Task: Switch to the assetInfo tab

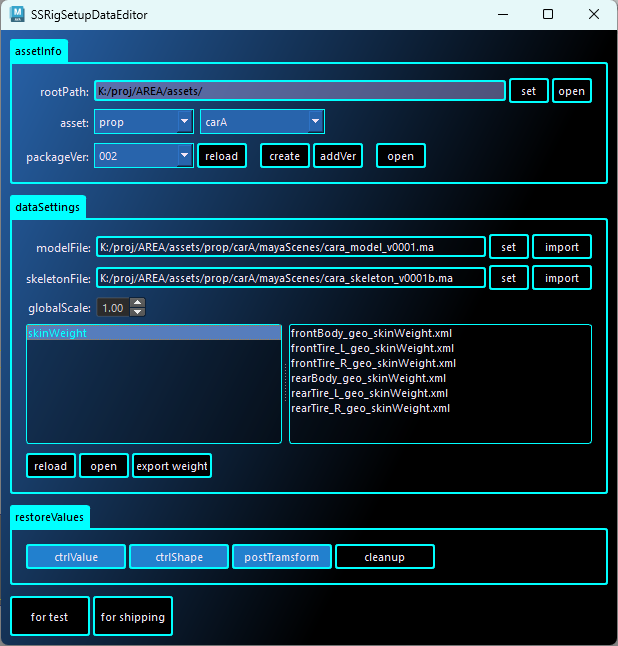Action: (x=39, y=51)
